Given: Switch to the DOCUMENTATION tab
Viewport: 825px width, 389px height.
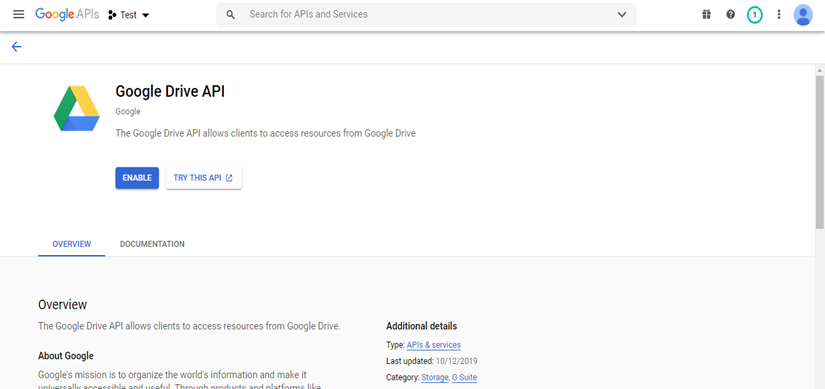Looking at the screenshot, I should click(152, 244).
